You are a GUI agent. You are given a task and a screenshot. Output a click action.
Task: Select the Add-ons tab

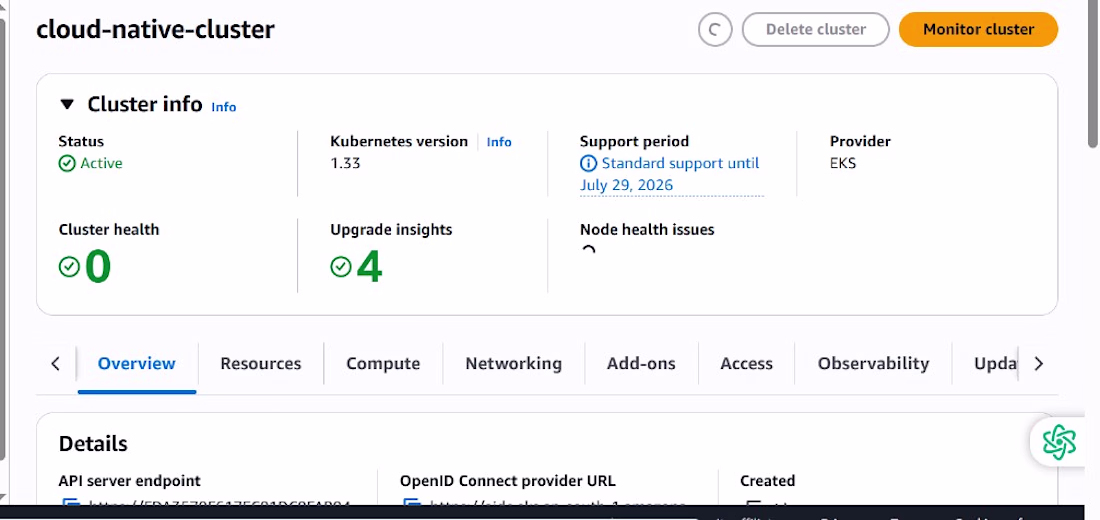[x=641, y=364]
